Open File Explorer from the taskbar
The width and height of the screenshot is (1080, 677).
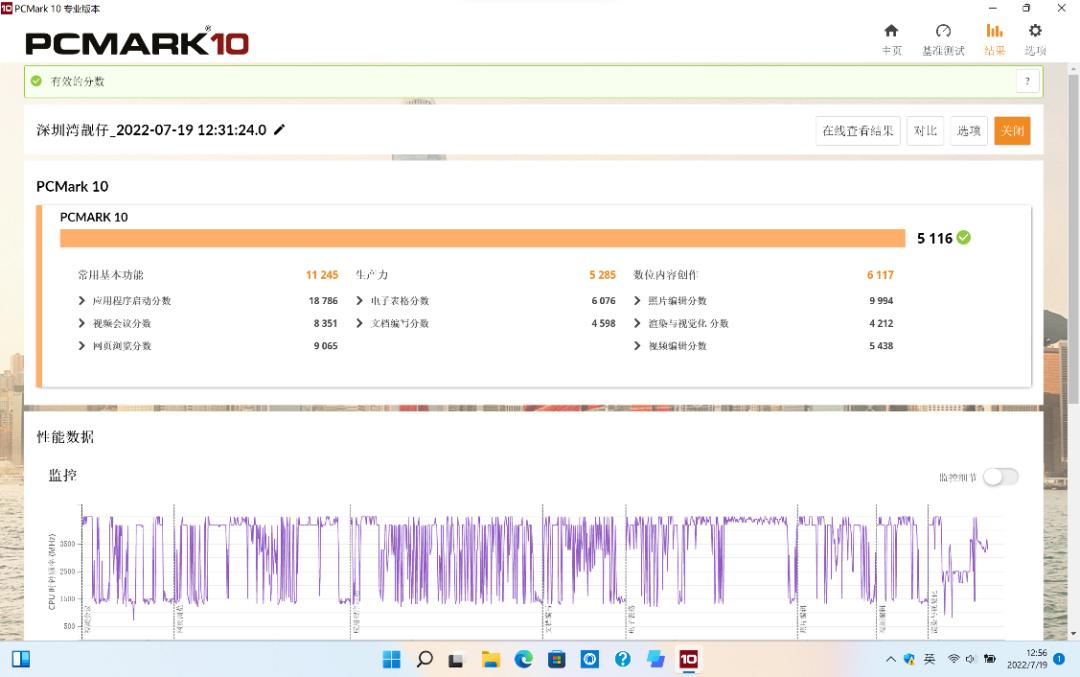pos(490,659)
